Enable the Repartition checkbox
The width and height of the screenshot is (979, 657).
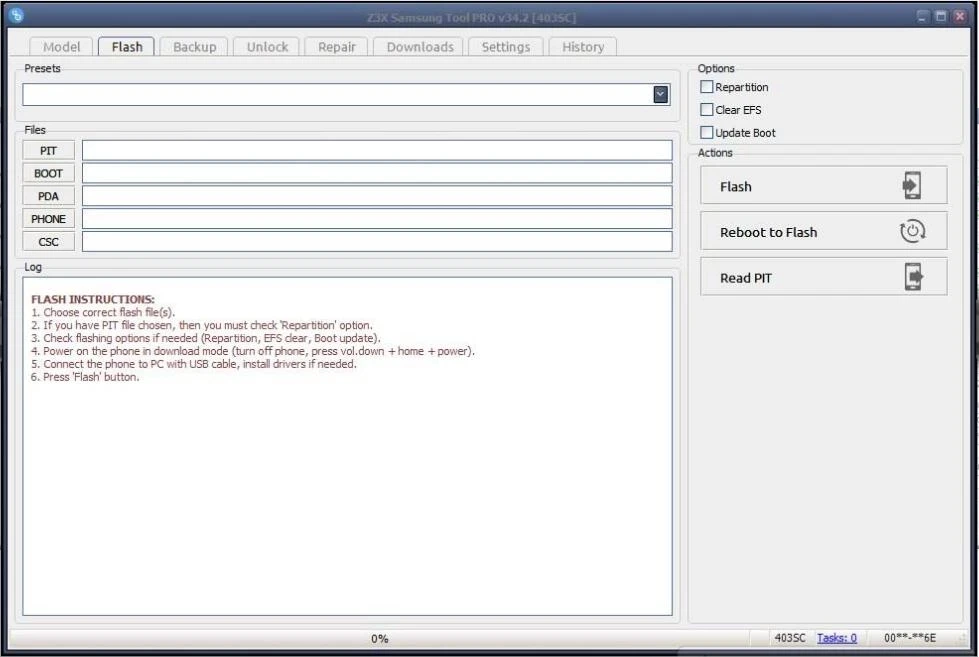click(x=706, y=87)
